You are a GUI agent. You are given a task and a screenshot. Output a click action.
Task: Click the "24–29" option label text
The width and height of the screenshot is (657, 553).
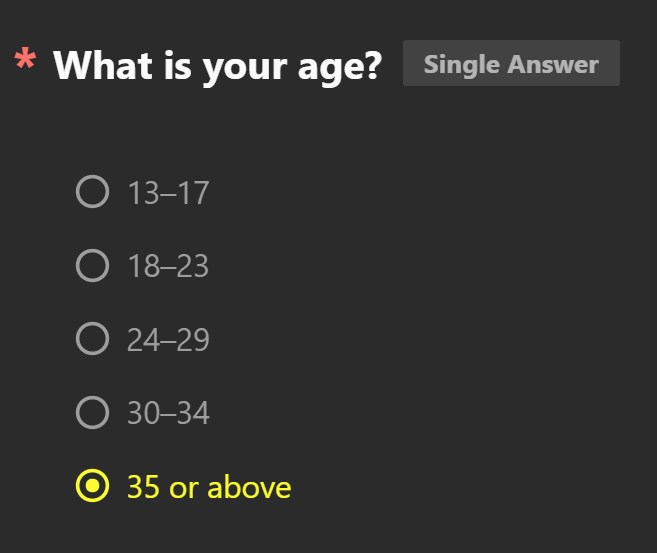coord(168,340)
